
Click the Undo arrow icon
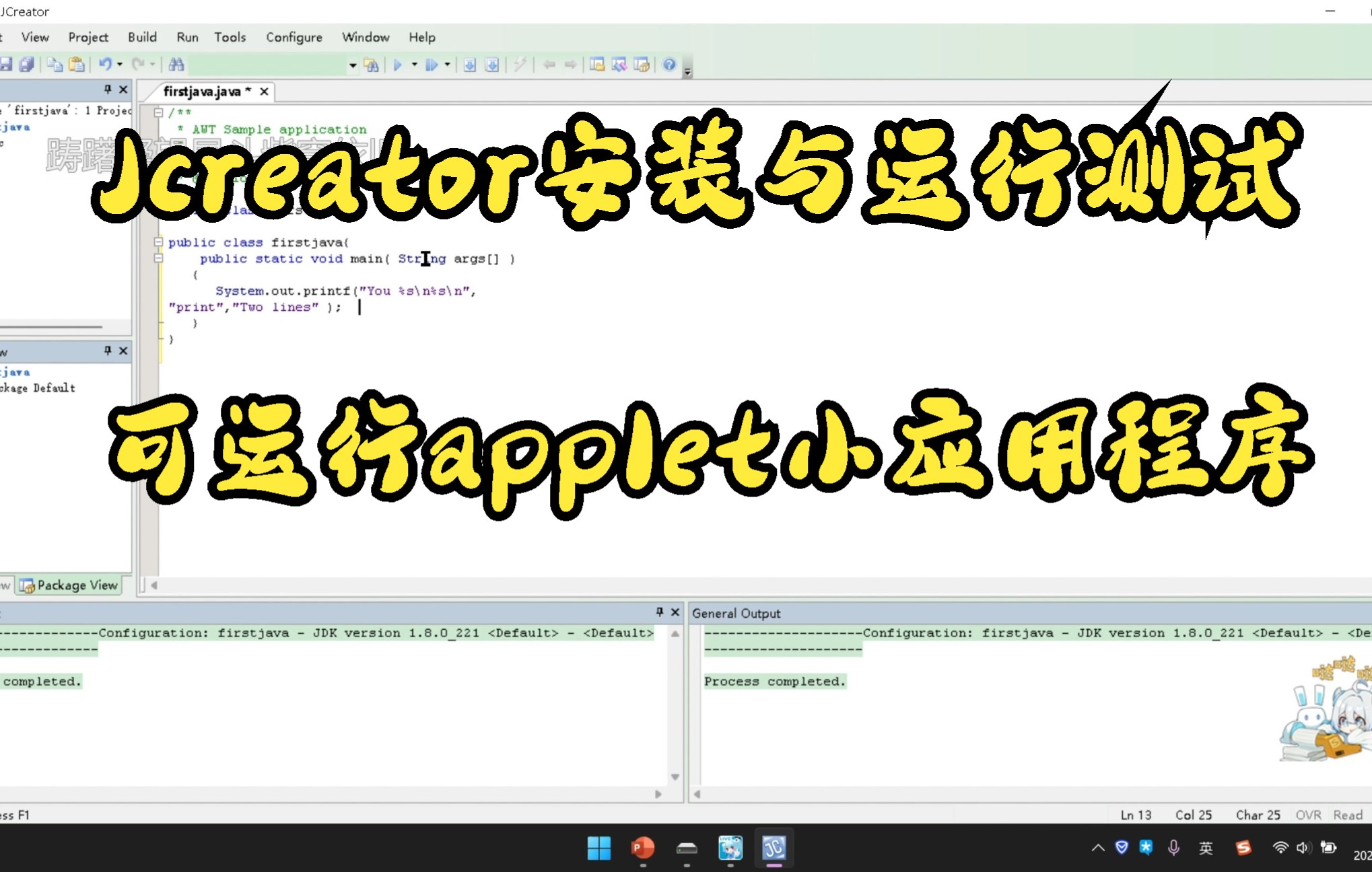pos(106,65)
